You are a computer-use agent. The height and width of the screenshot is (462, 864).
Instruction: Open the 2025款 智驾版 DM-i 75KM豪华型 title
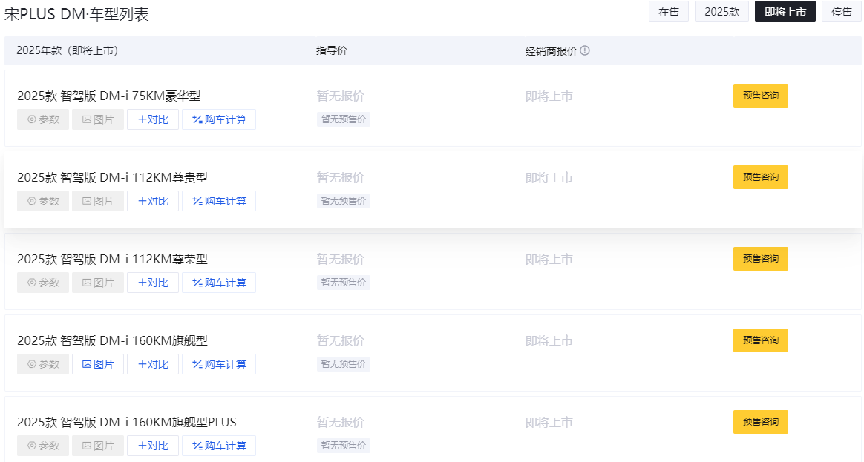coord(109,96)
